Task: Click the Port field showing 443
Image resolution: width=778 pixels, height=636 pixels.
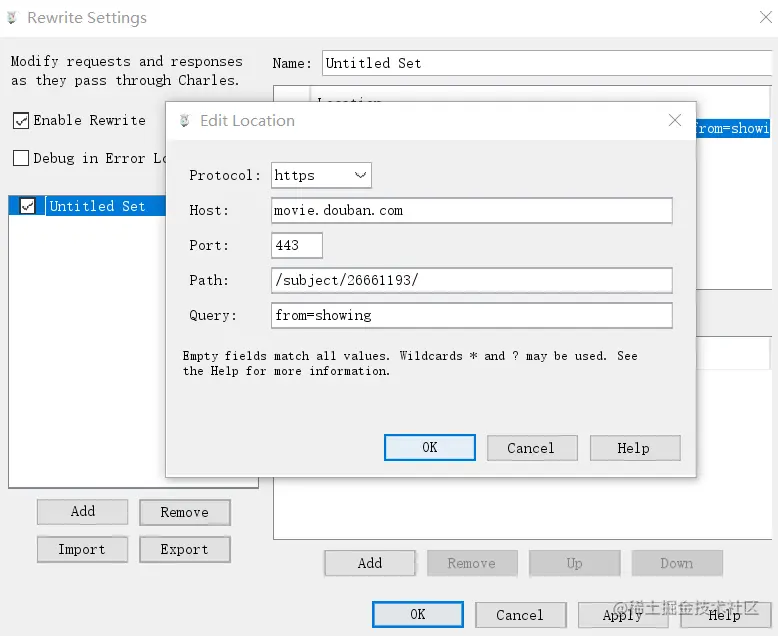Action: coord(297,245)
